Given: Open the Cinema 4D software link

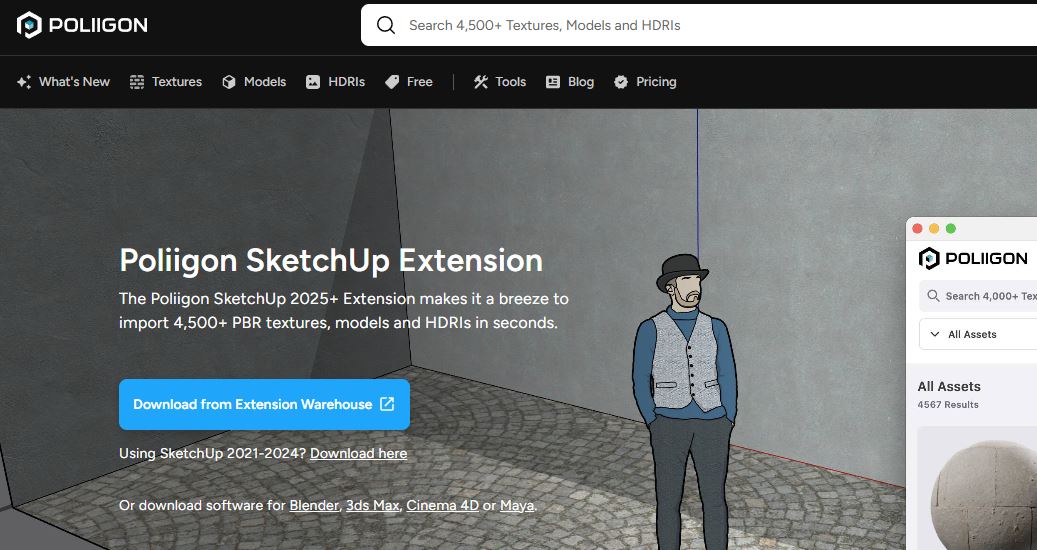Looking at the screenshot, I should (442, 506).
